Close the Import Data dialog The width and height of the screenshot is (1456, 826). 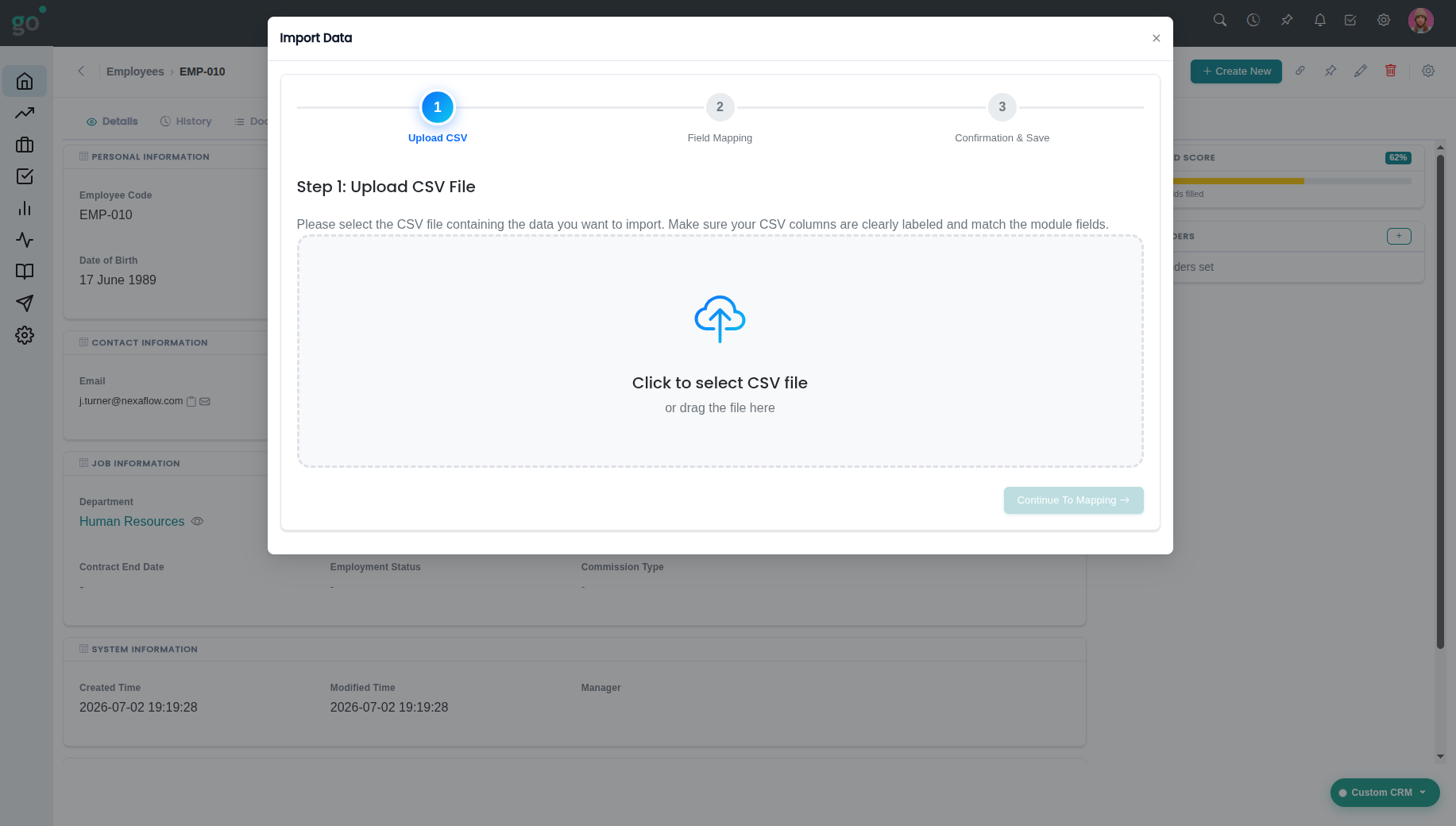(1157, 38)
